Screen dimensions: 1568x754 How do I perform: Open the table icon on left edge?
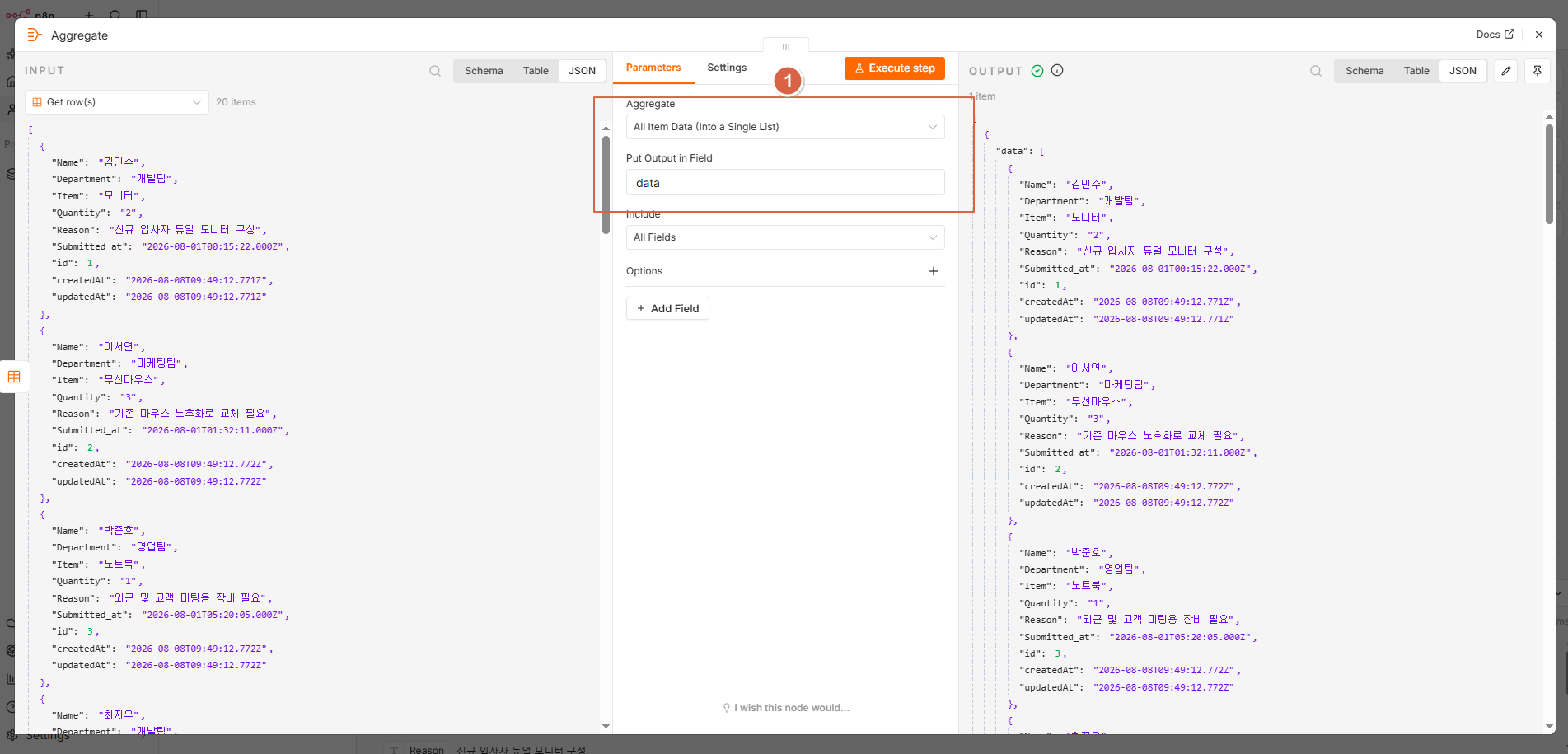tap(14, 377)
